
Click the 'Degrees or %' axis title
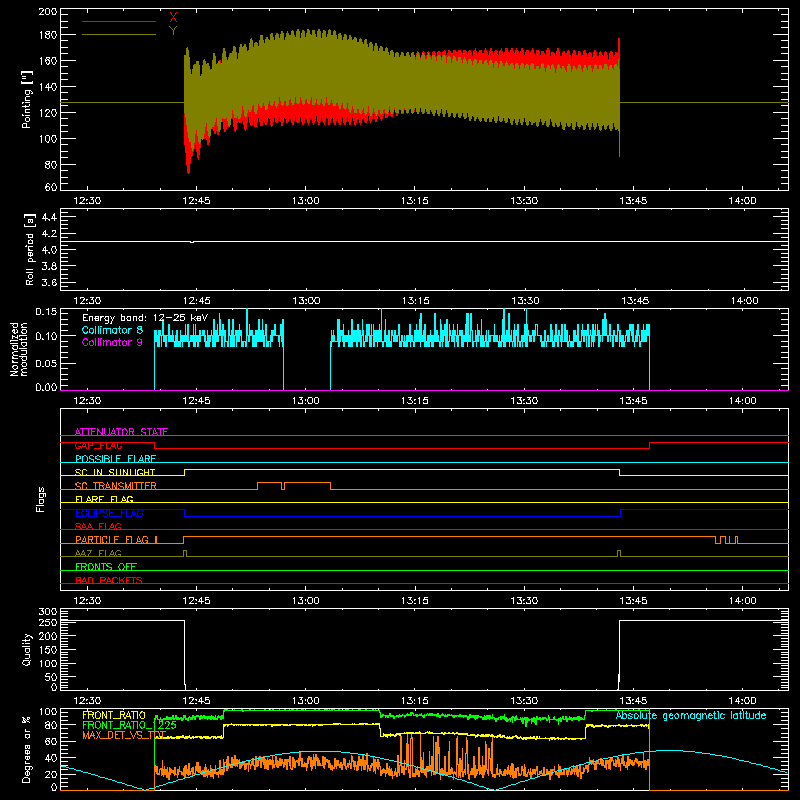click(27, 749)
